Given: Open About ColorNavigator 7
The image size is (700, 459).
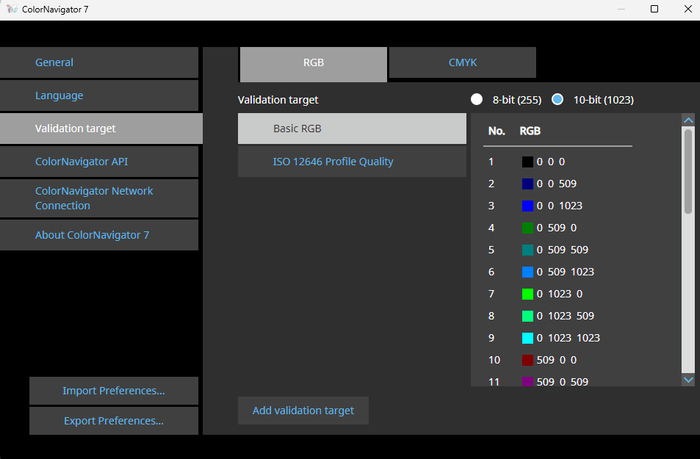Looking at the screenshot, I should (x=99, y=235).
